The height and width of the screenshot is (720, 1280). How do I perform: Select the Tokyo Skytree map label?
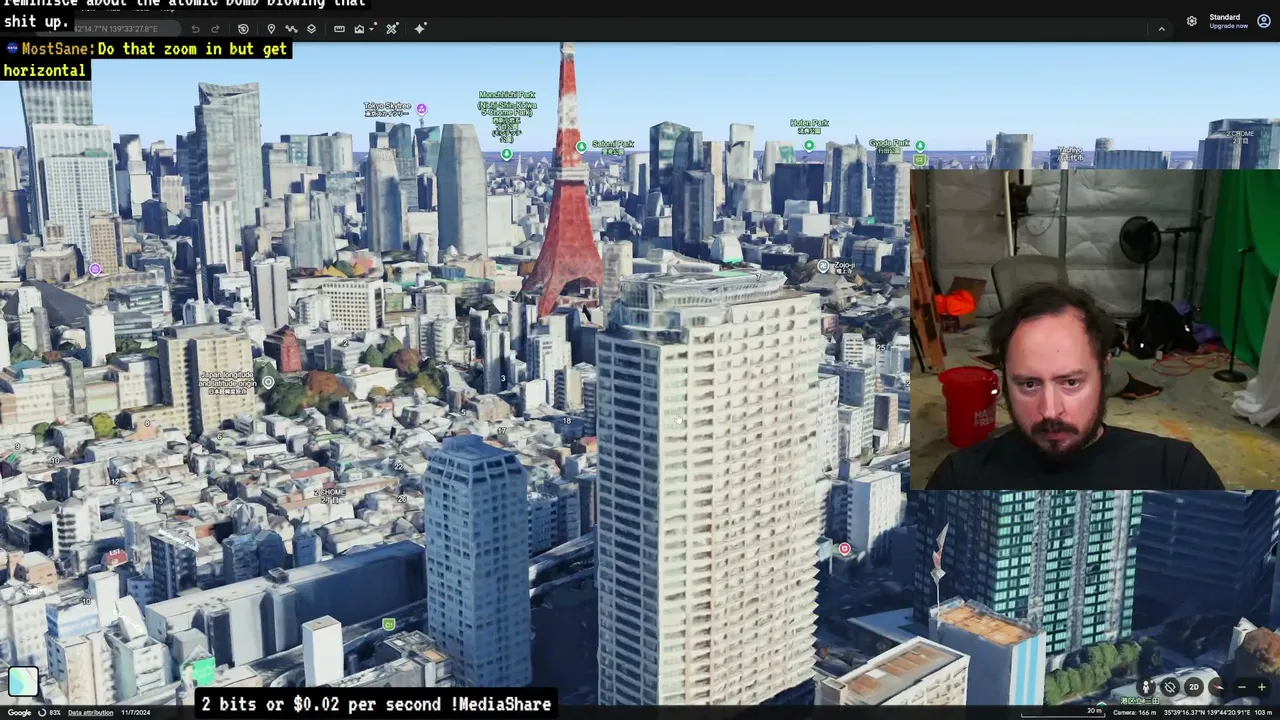pos(387,109)
